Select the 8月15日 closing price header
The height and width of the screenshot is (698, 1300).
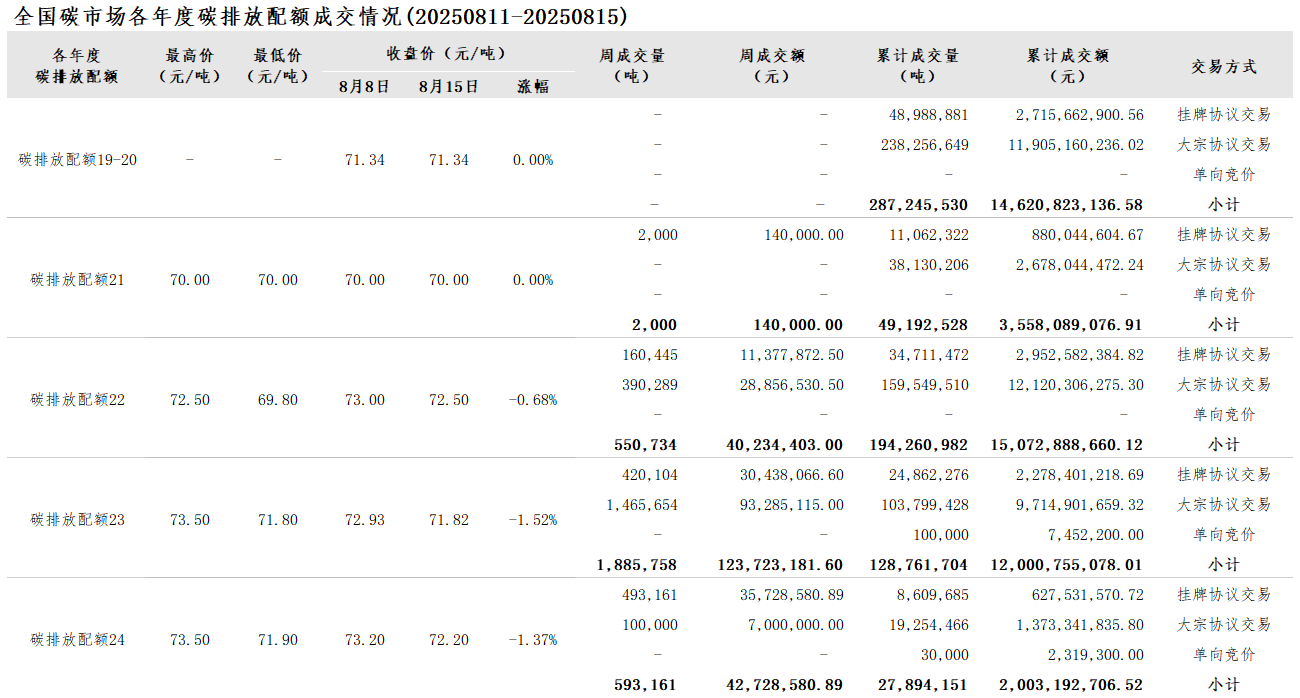448,87
